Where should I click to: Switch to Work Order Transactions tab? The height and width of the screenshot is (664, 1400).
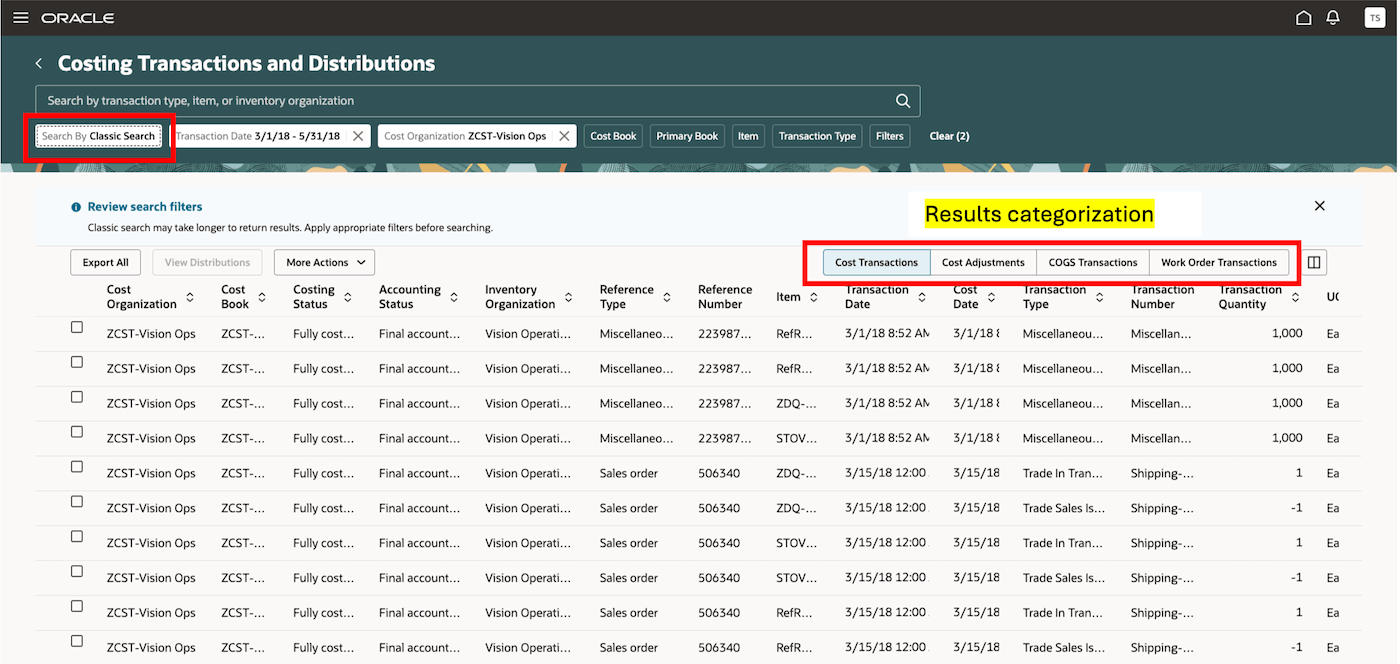1219,263
